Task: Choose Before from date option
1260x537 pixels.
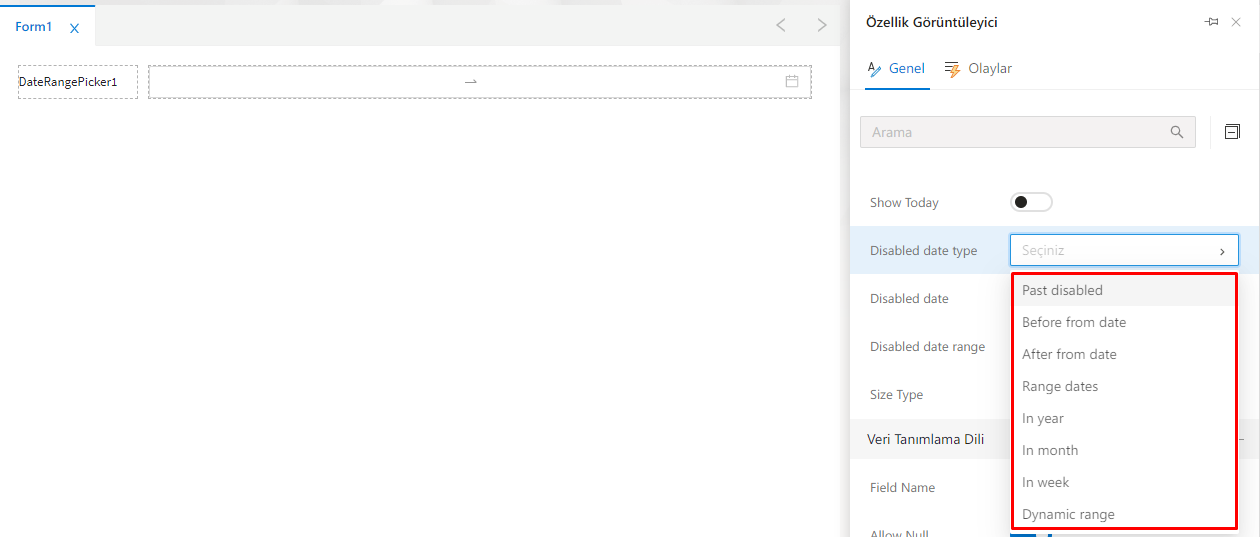Action: pos(1074,322)
